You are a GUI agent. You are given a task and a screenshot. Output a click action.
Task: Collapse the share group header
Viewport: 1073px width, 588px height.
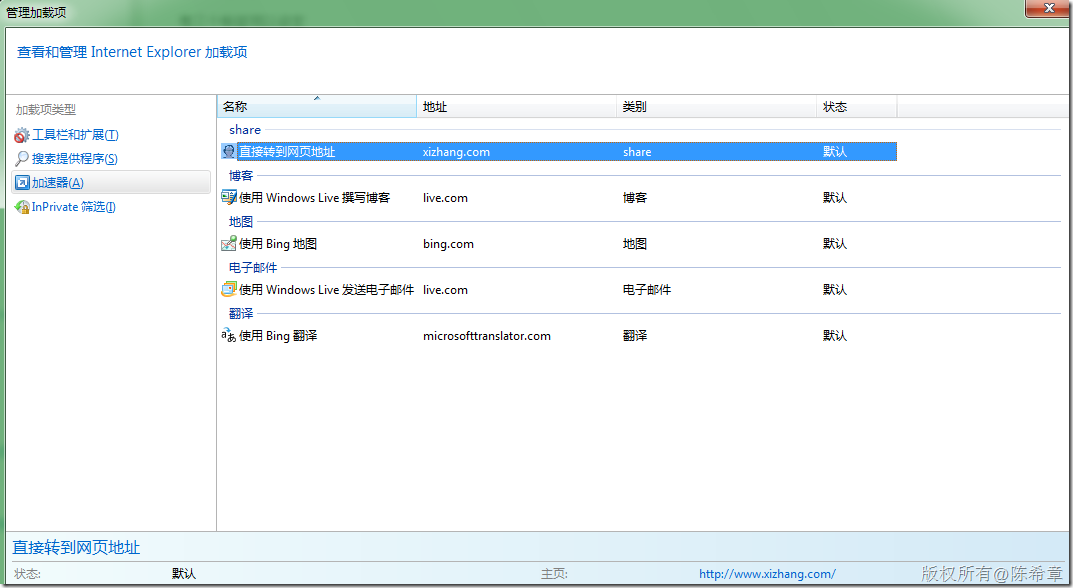[x=245, y=129]
